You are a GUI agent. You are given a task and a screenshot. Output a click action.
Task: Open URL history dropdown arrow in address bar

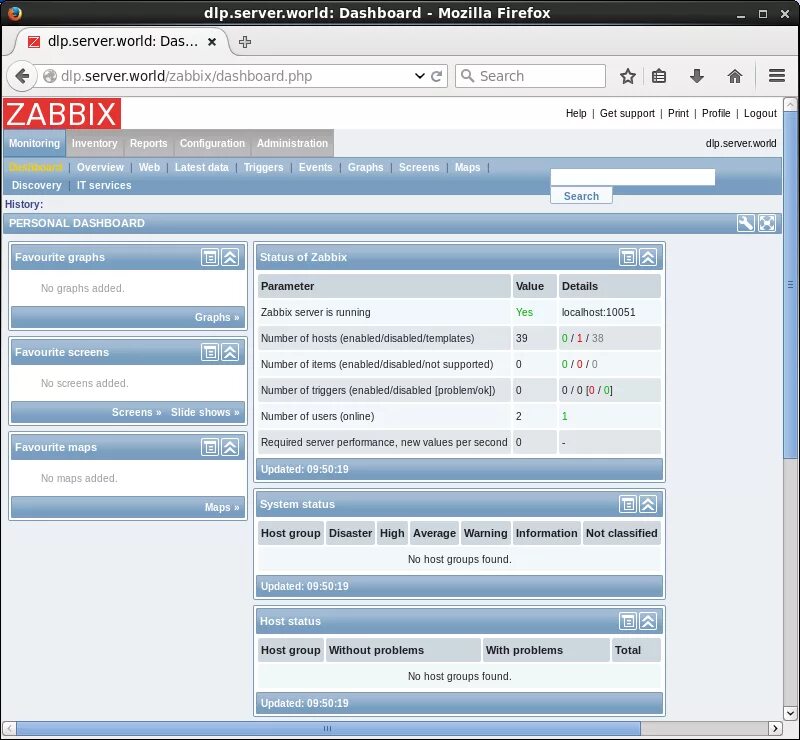(419, 76)
